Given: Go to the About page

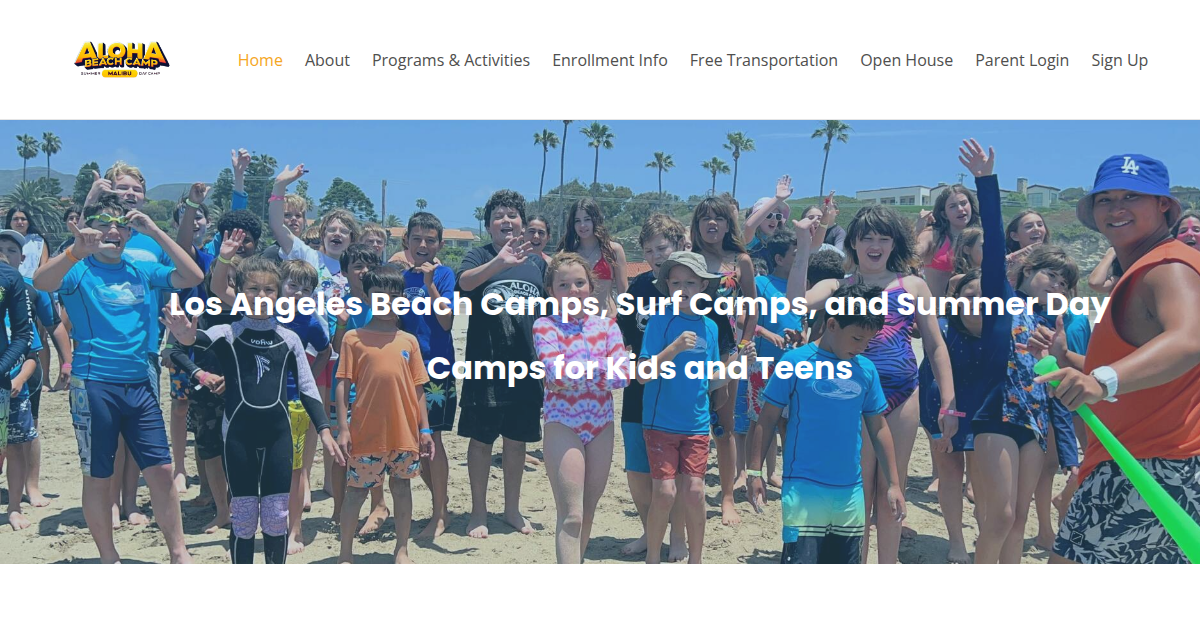Looking at the screenshot, I should pos(327,60).
